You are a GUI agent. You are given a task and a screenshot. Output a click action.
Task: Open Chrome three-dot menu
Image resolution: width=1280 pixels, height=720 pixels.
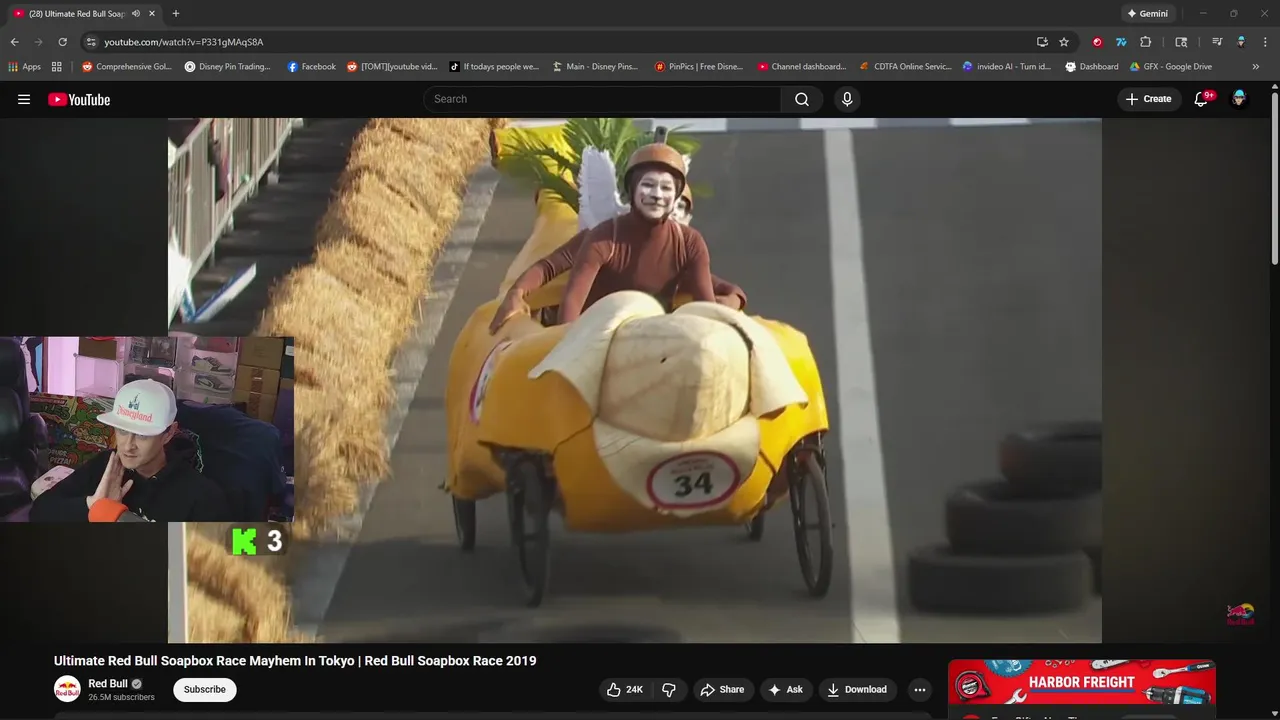1265,42
